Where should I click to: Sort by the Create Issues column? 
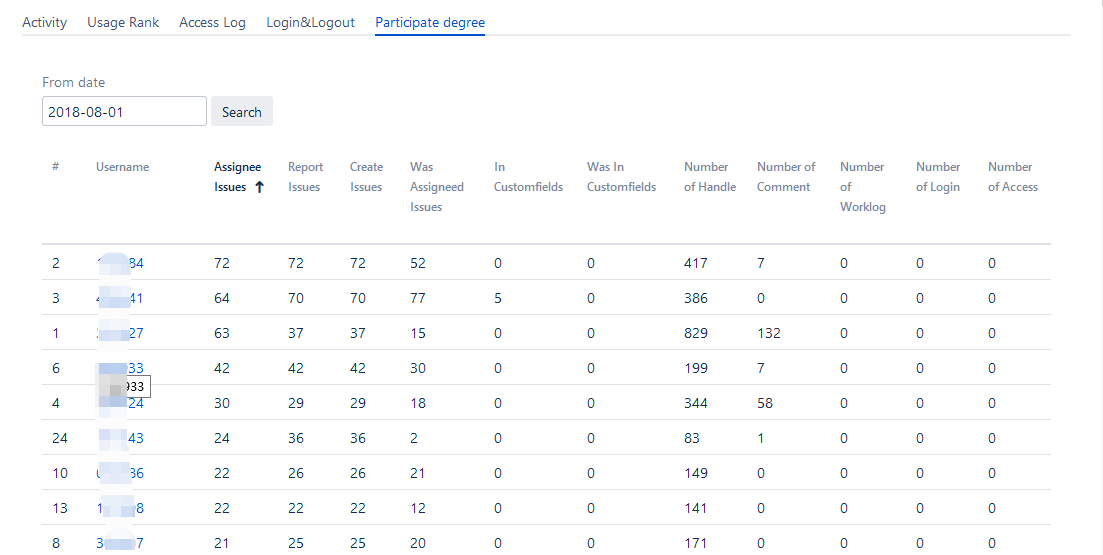(366, 177)
